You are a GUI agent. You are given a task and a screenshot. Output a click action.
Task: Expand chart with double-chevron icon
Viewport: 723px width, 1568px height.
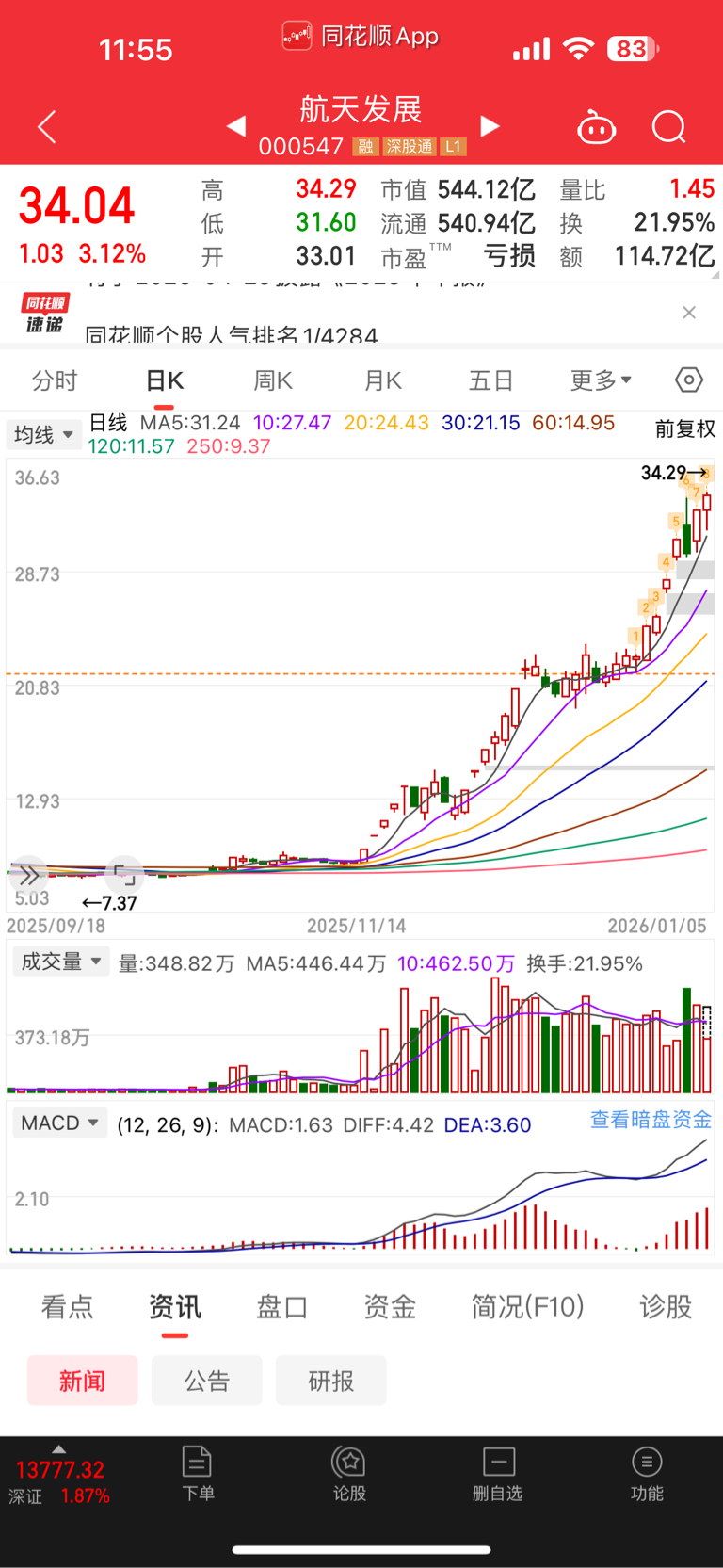pyautogui.click(x=29, y=876)
